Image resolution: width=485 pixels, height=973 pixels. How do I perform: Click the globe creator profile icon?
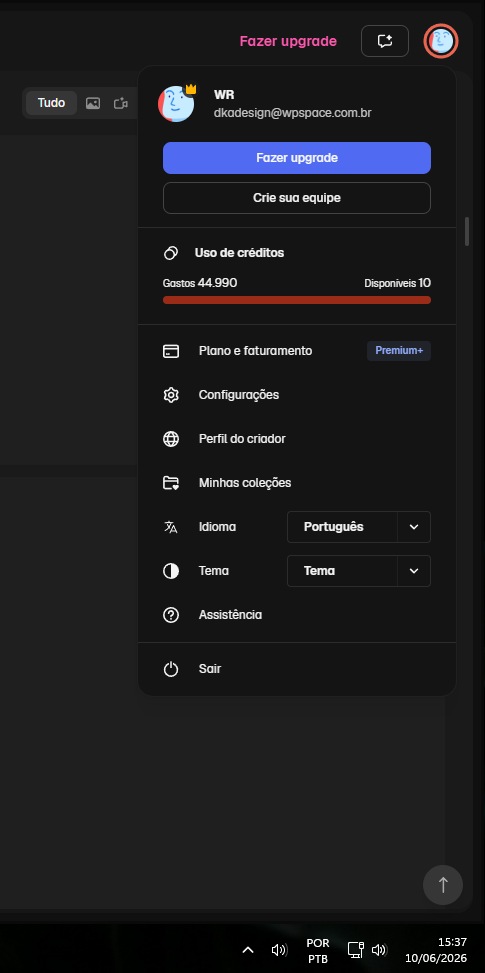[x=171, y=439]
